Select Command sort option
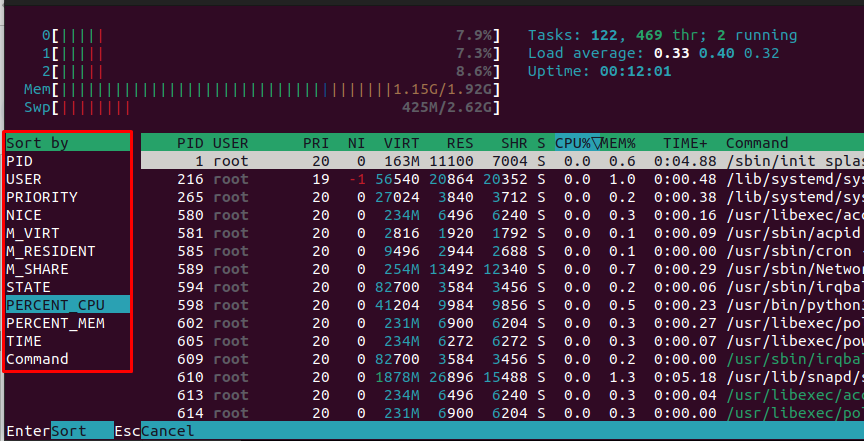Image resolution: width=864 pixels, height=441 pixels. [x=37, y=359]
